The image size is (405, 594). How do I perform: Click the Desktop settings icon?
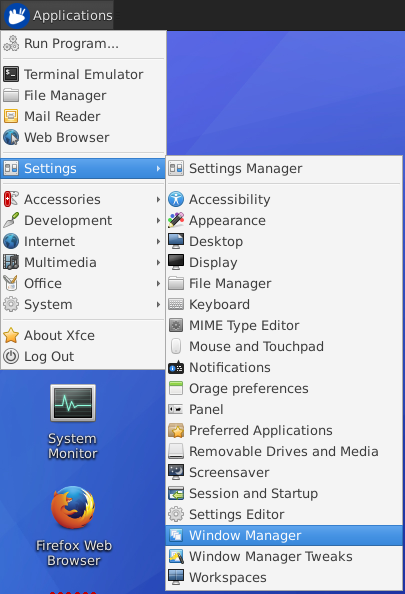[176, 241]
